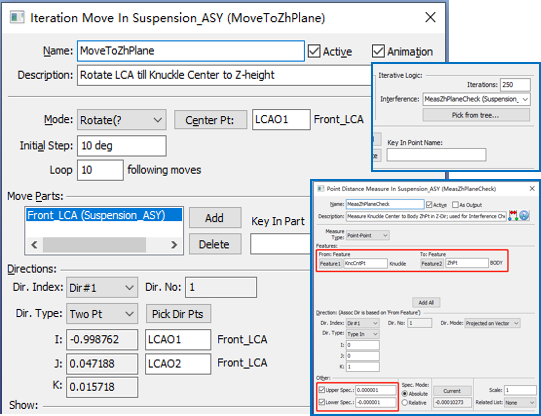Toggle the Animation checkbox
Viewport: 541px width, 416px height.
378,51
